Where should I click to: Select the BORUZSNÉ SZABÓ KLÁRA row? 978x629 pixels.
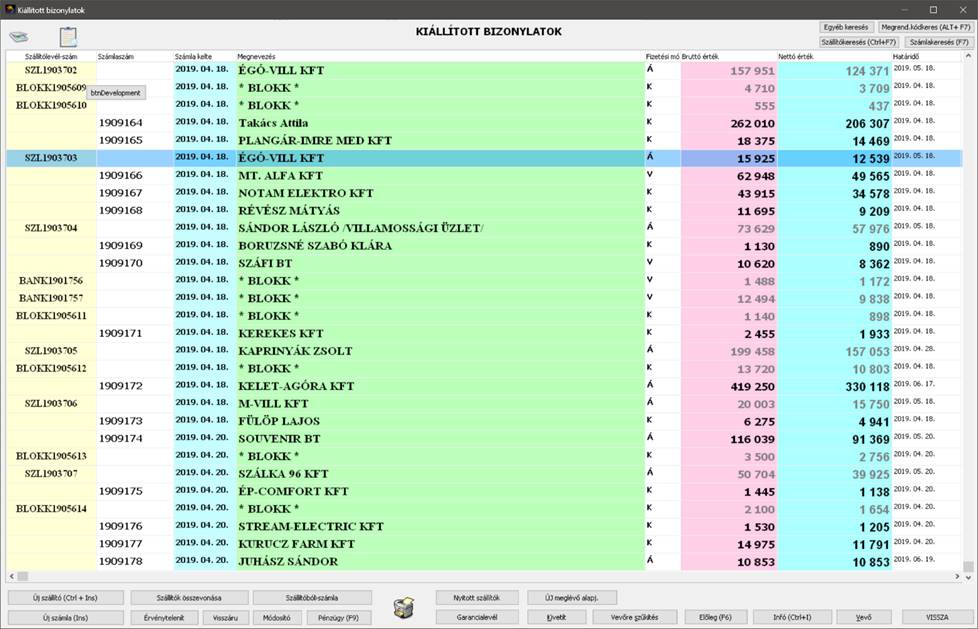pos(484,245)
